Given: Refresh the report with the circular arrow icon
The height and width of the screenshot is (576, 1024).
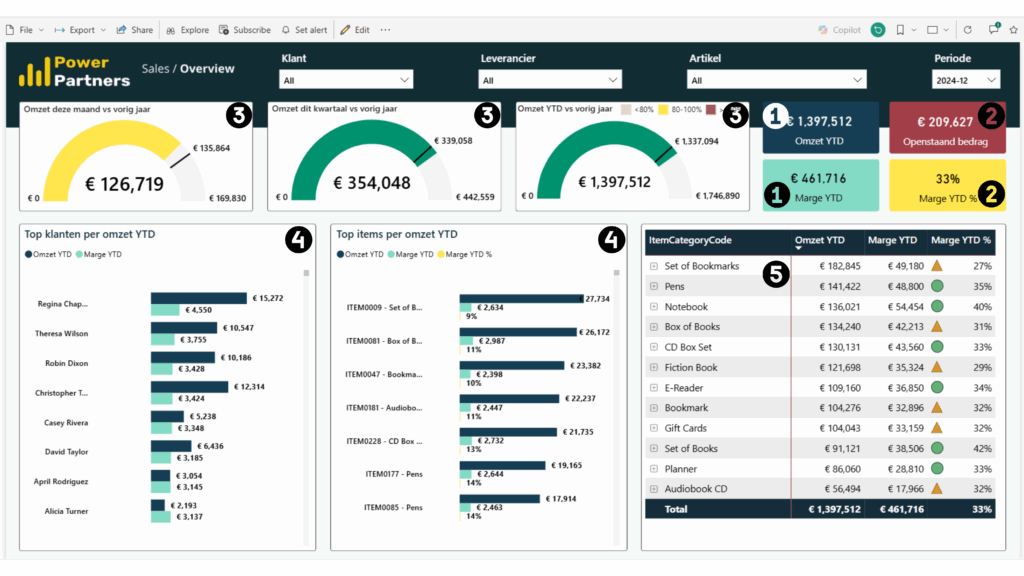Looking at the screenshot, I should 968,29.
